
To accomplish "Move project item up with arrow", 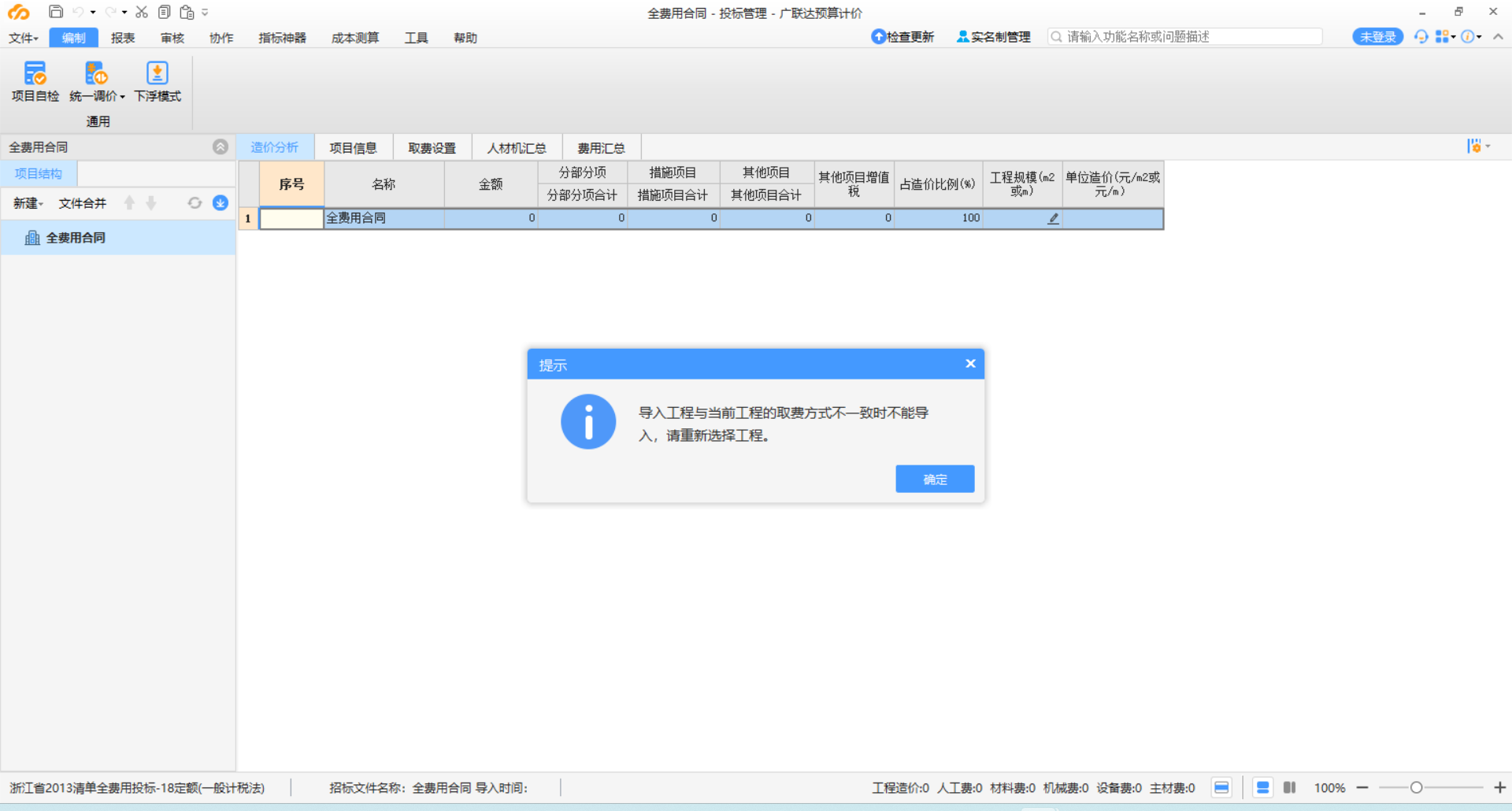I will (x=129, y=203).
